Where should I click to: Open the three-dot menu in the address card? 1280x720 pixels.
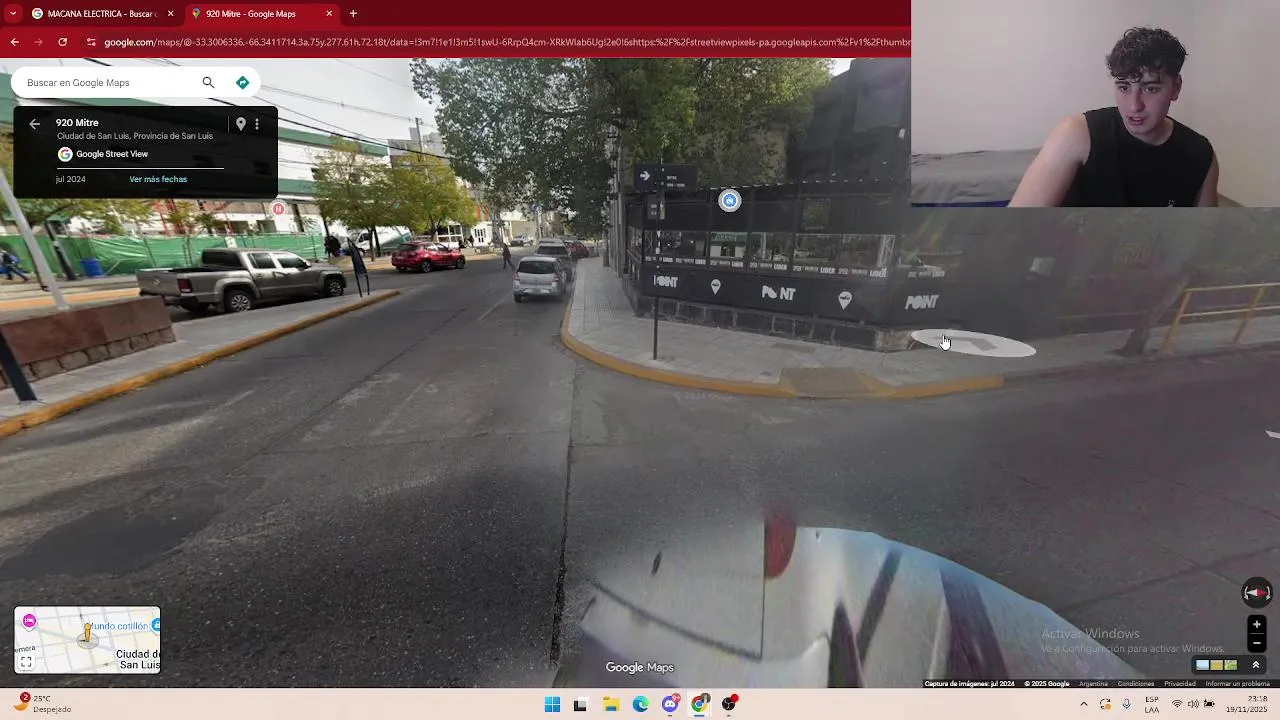257,124
